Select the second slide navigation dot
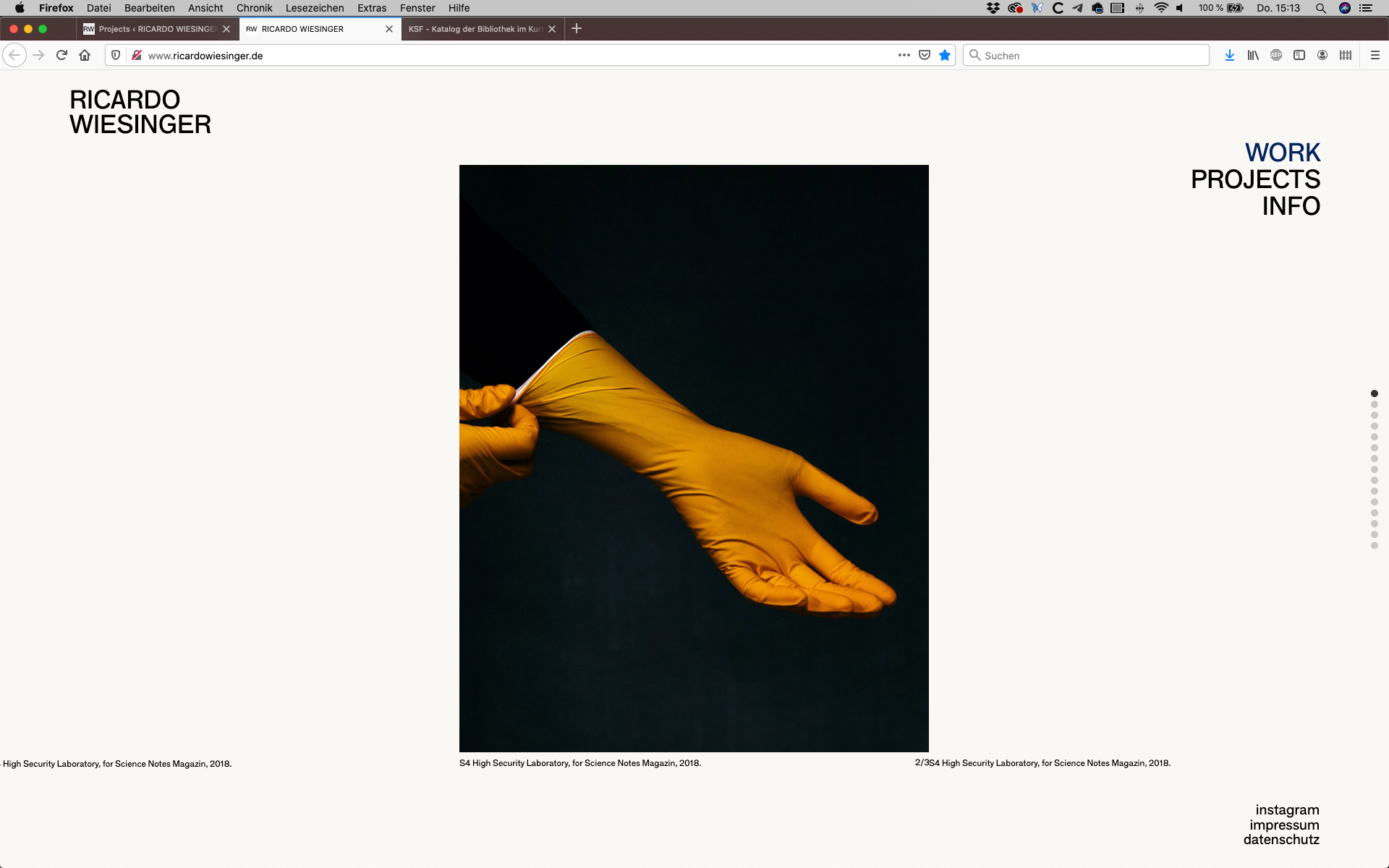The image size is (1389, 868). [x=1374, y=404]
